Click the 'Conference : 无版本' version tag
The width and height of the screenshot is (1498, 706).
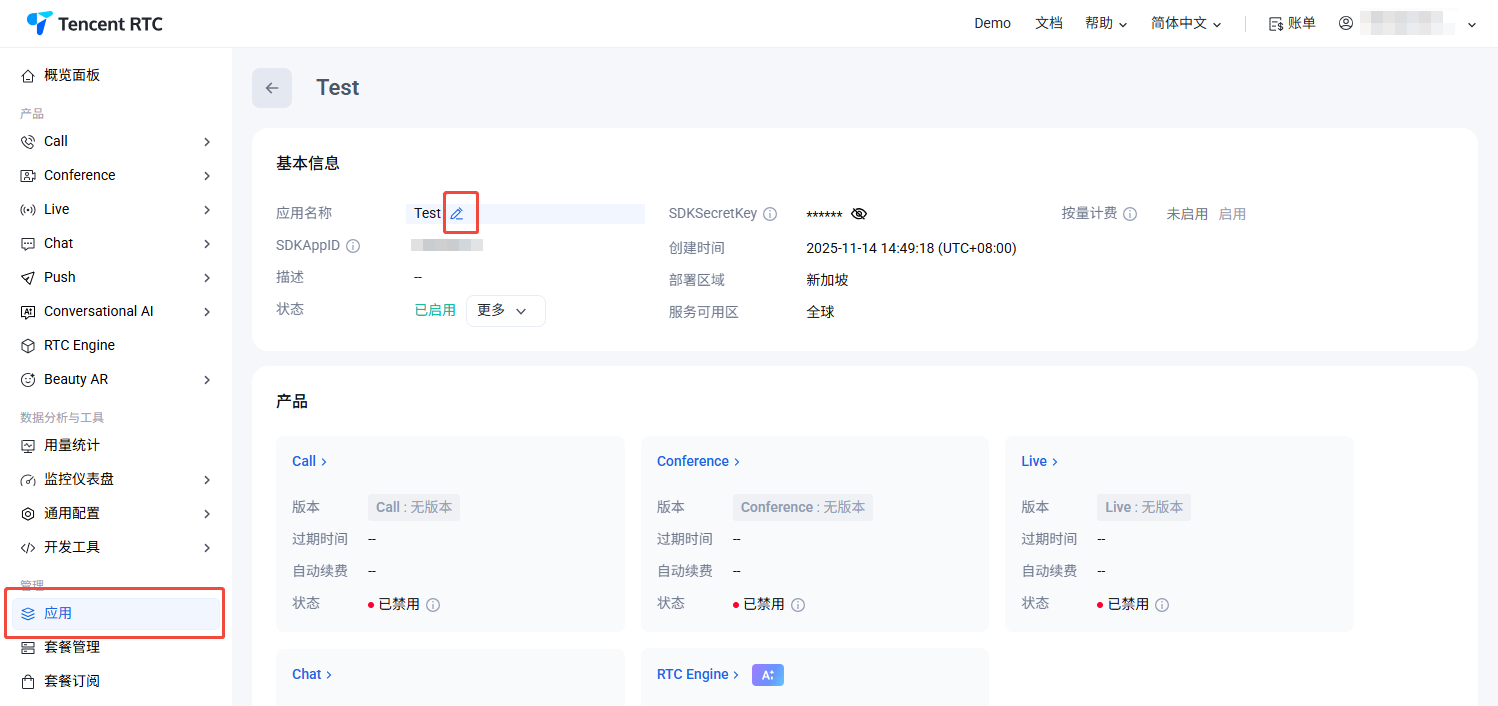pyautogui.click(x=803, y=507)
